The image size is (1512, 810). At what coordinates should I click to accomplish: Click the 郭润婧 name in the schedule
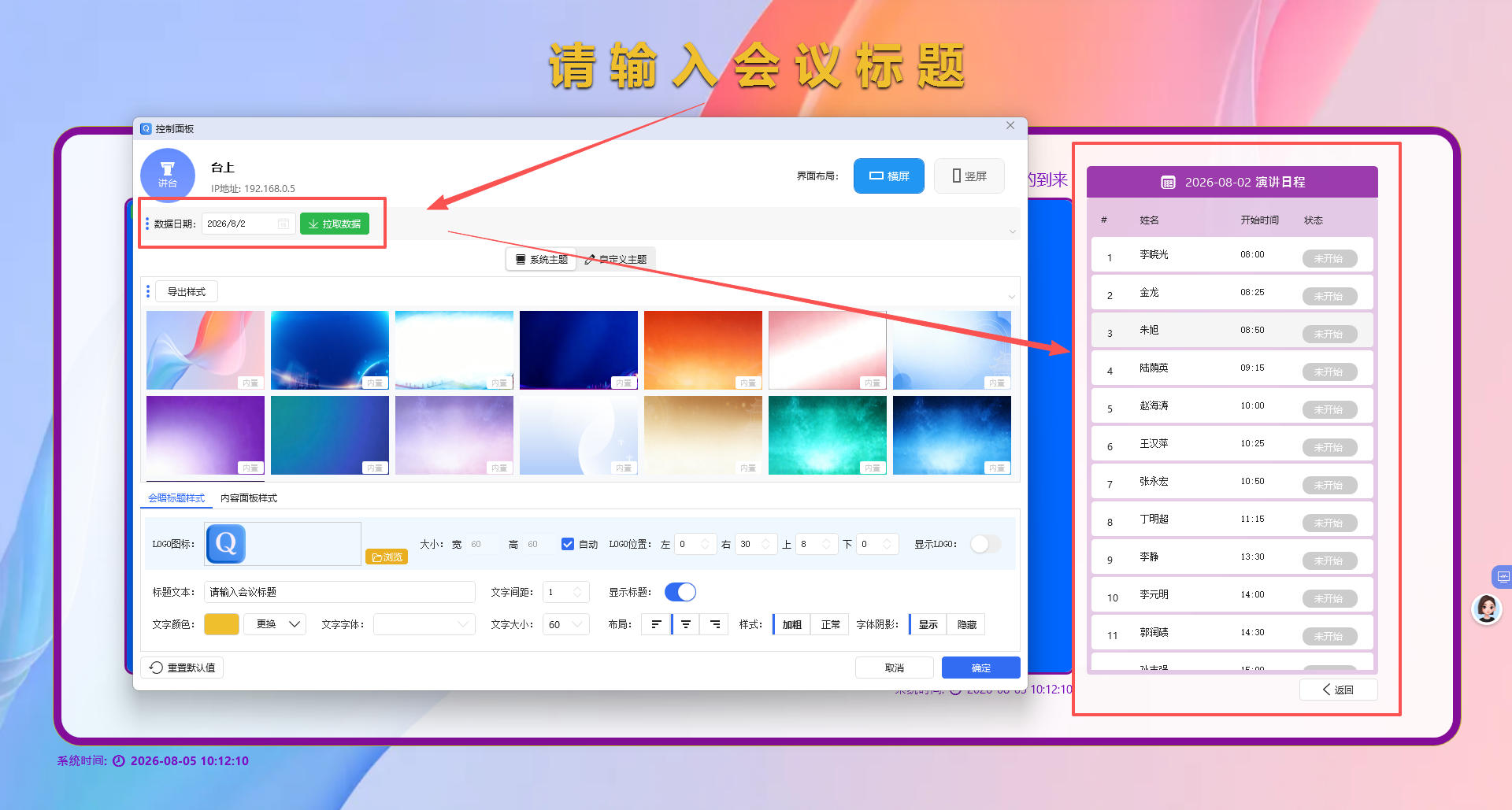pyautogui.click(x=1154, y=633)
